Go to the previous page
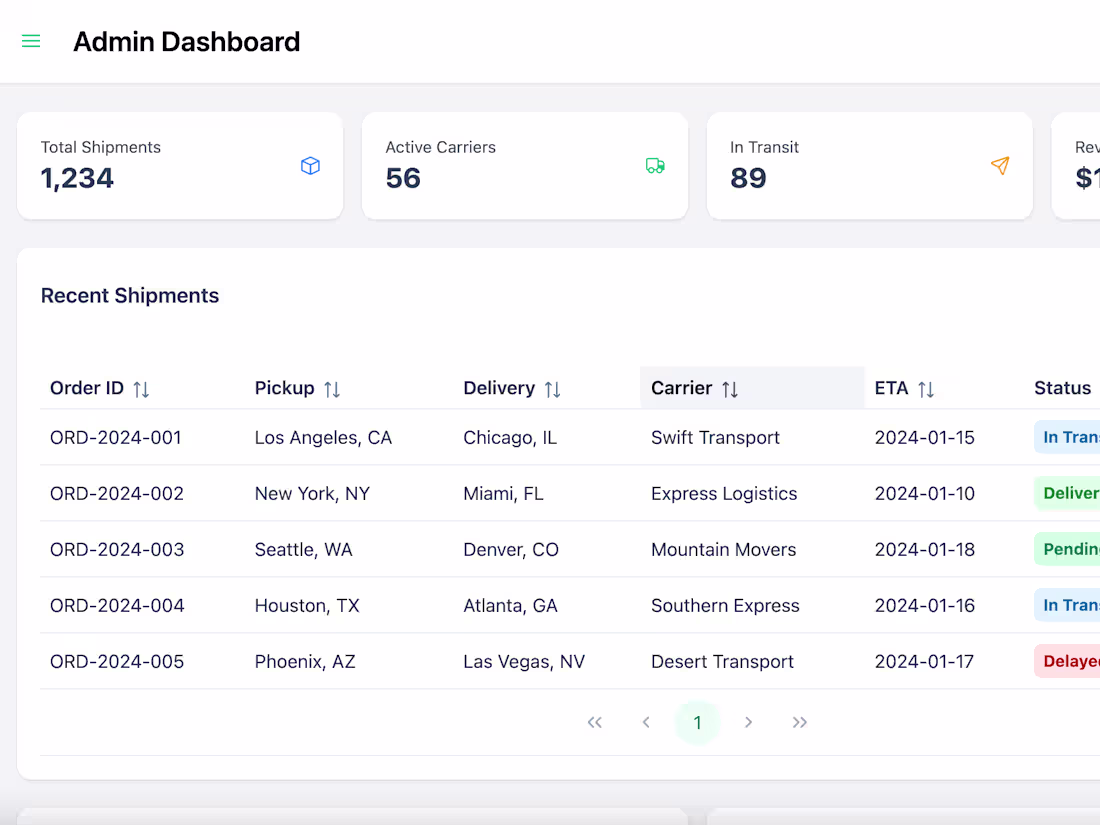The height and width of the screenshot is (825, 1100). click(646, 722)
